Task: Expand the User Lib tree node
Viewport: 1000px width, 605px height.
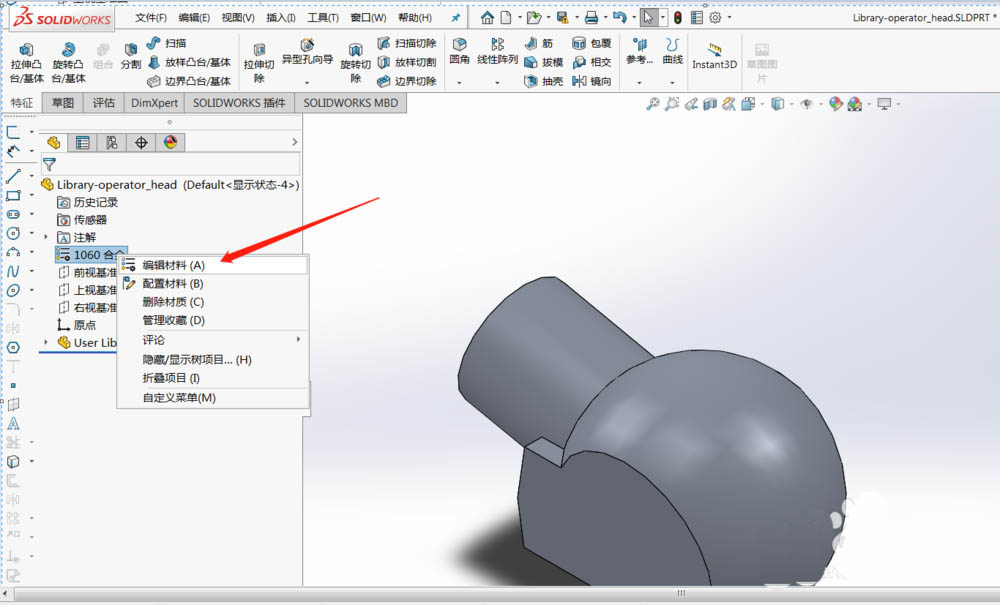Action: [46, 342]
